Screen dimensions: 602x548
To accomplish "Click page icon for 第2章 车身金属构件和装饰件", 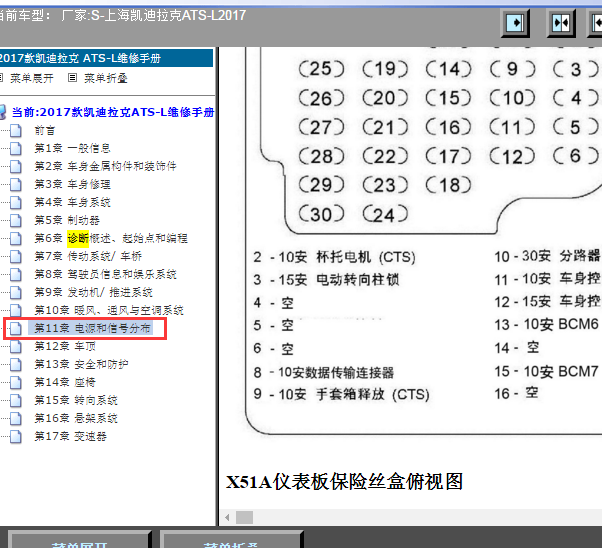I will click(x=16, y=166).
